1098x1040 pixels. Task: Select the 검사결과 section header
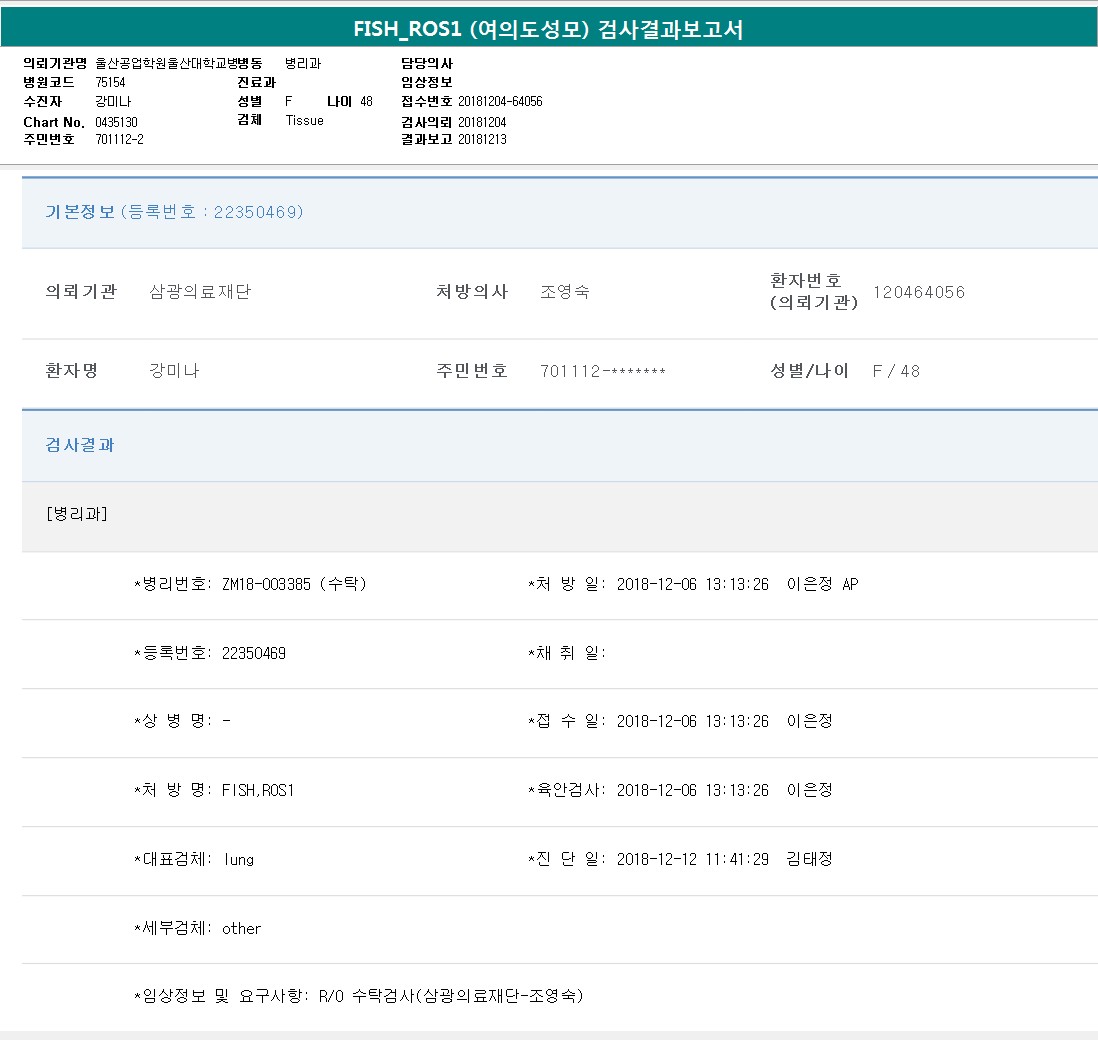pos(80,445)
